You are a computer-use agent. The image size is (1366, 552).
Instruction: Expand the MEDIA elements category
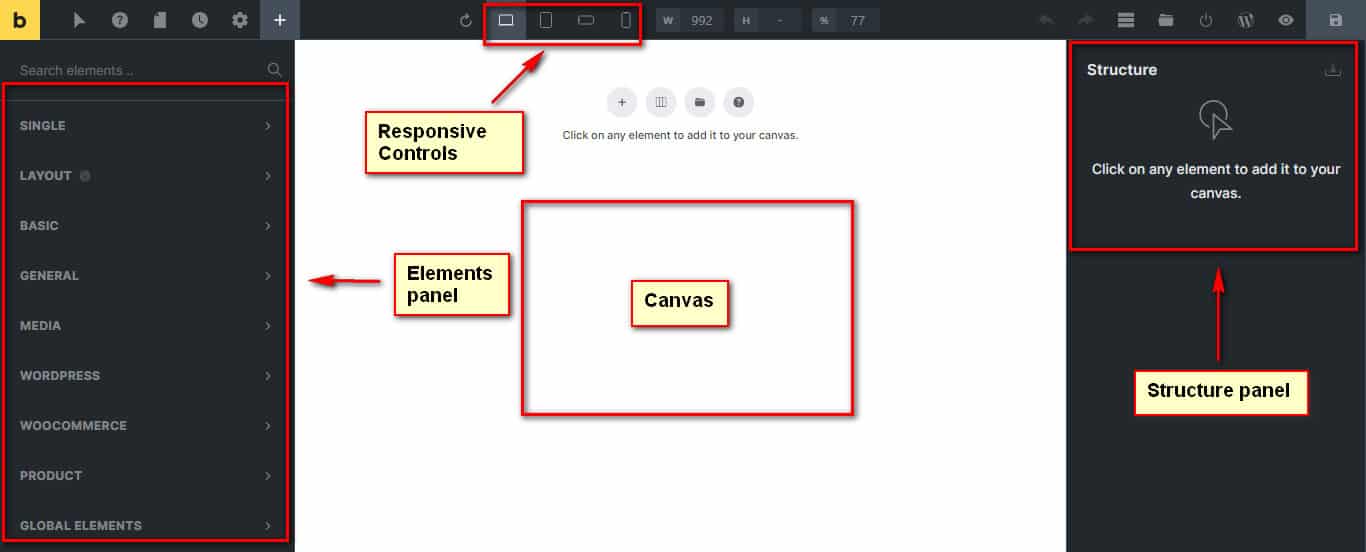click(145, 326)
